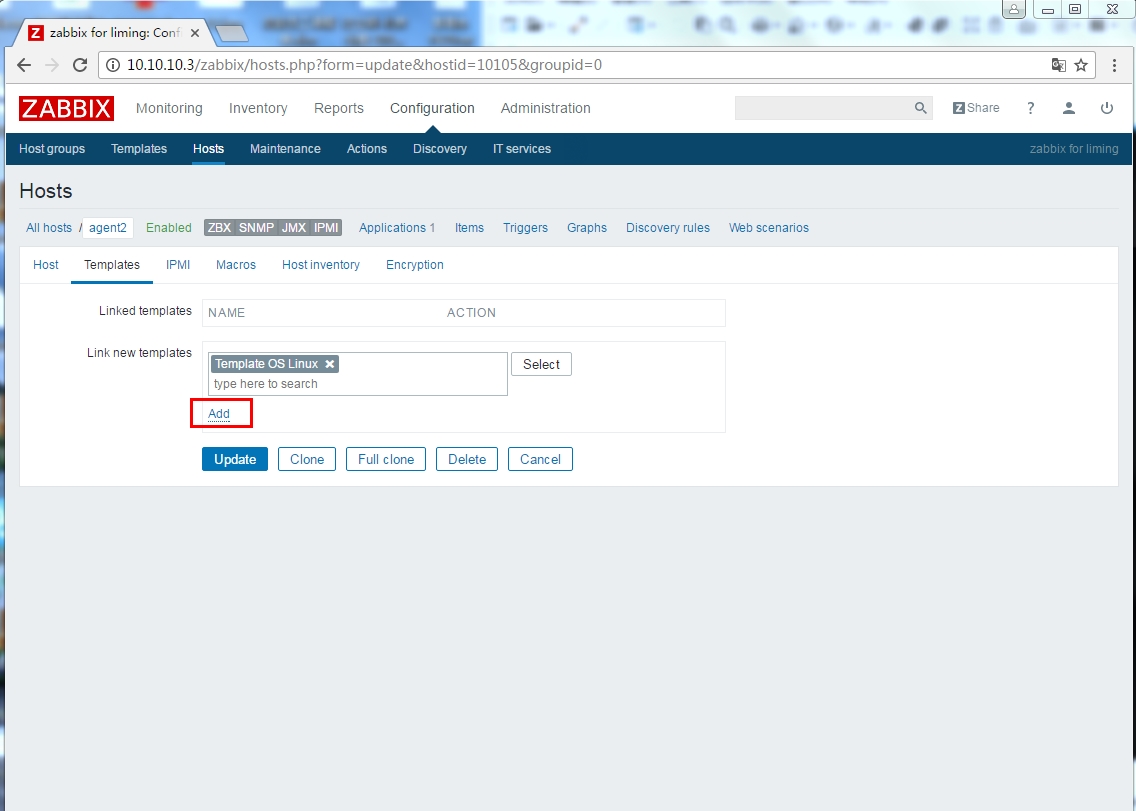This screenshot has width=1136, height=811.
Task: Click the site info icon in address bar
Action: (x=113, y=65)
